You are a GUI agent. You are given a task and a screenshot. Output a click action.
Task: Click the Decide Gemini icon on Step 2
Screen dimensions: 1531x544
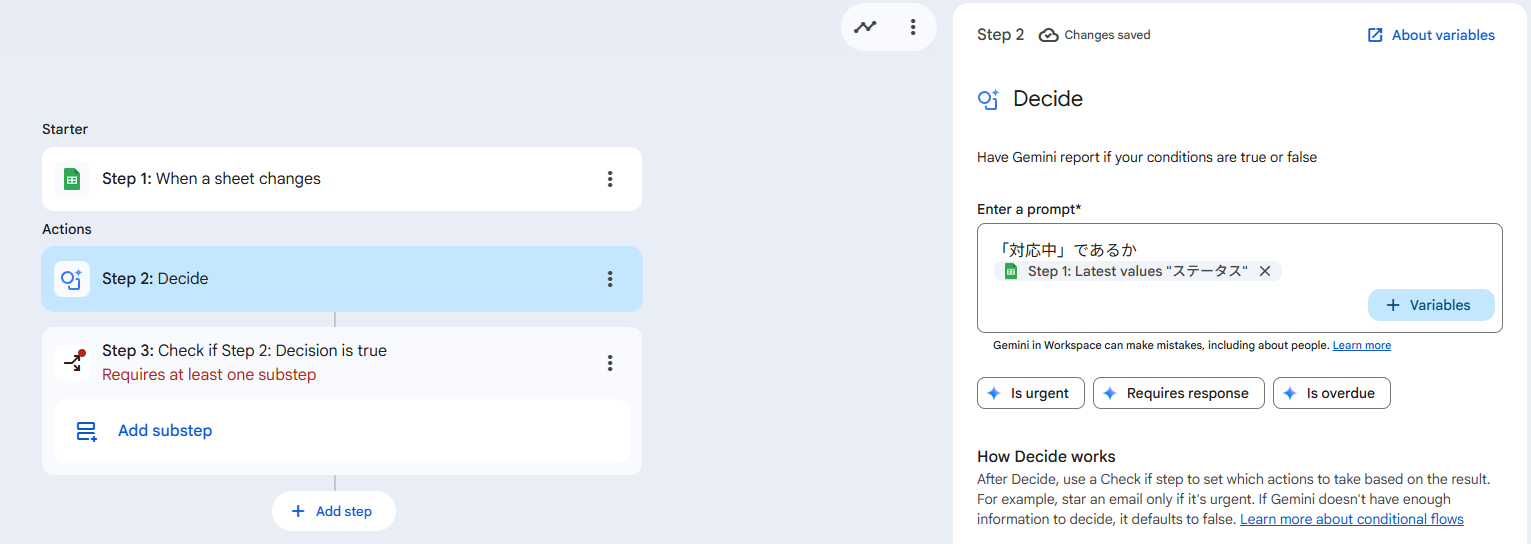[x=72, y=279]
